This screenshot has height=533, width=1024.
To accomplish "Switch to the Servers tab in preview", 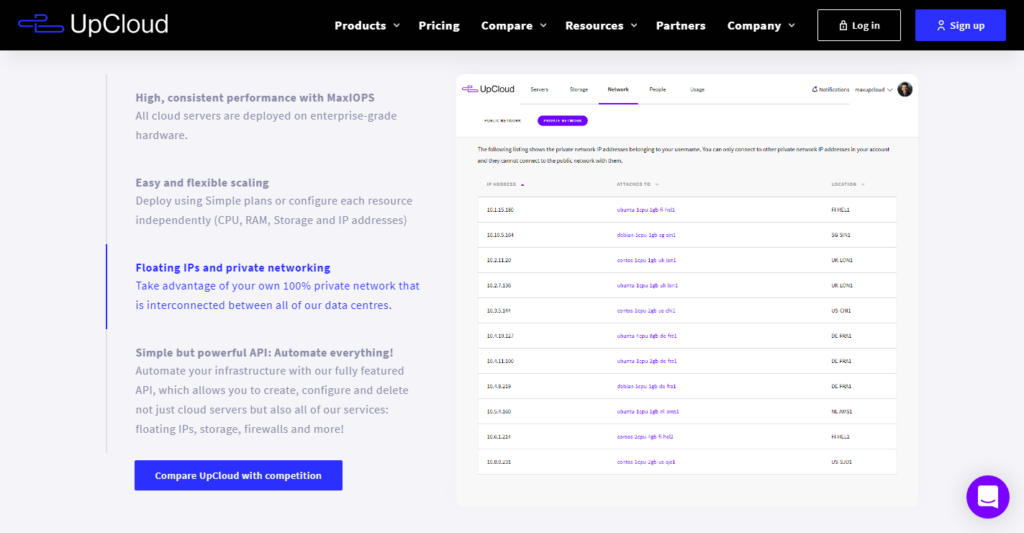I will (x=539, y=89).
